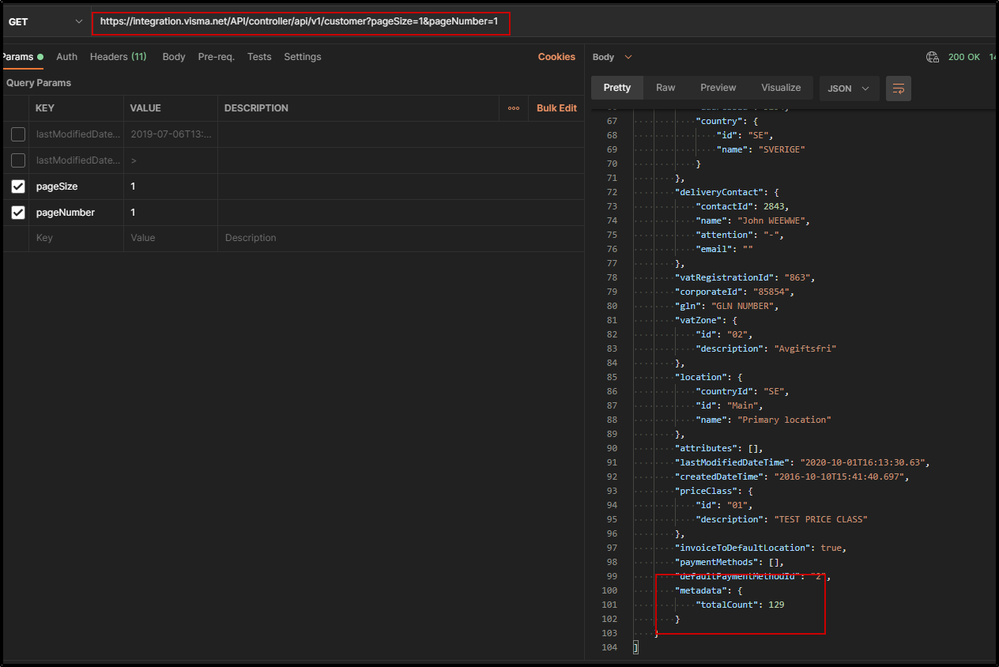Uncheck the pageNumber parameter checkbox
This screenshot has width=999, height=667.
click(x=18, y=212)
